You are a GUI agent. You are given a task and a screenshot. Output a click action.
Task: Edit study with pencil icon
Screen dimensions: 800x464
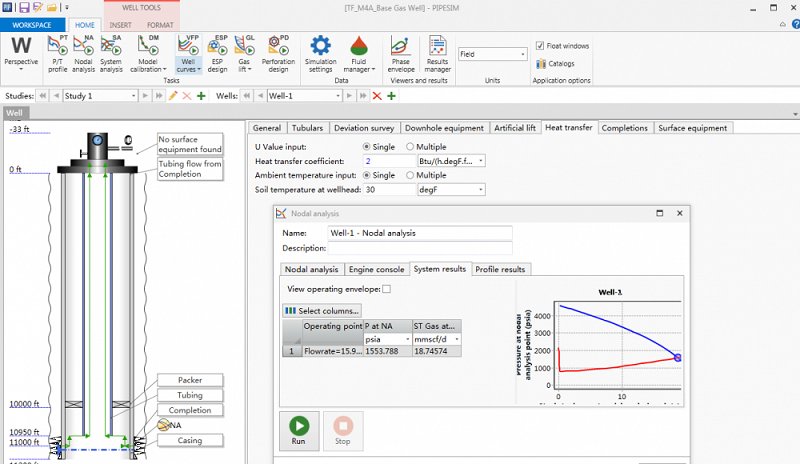[173, 95]
